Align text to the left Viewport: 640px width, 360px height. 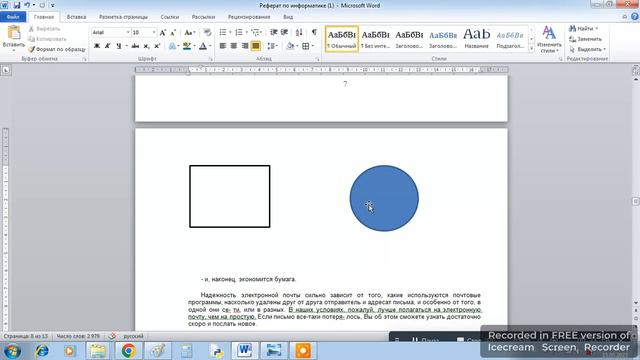(222, 46)
